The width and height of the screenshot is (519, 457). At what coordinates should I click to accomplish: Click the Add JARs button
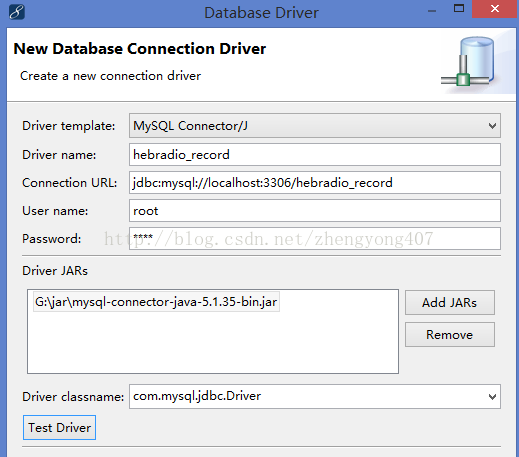(x=450, y=303)
